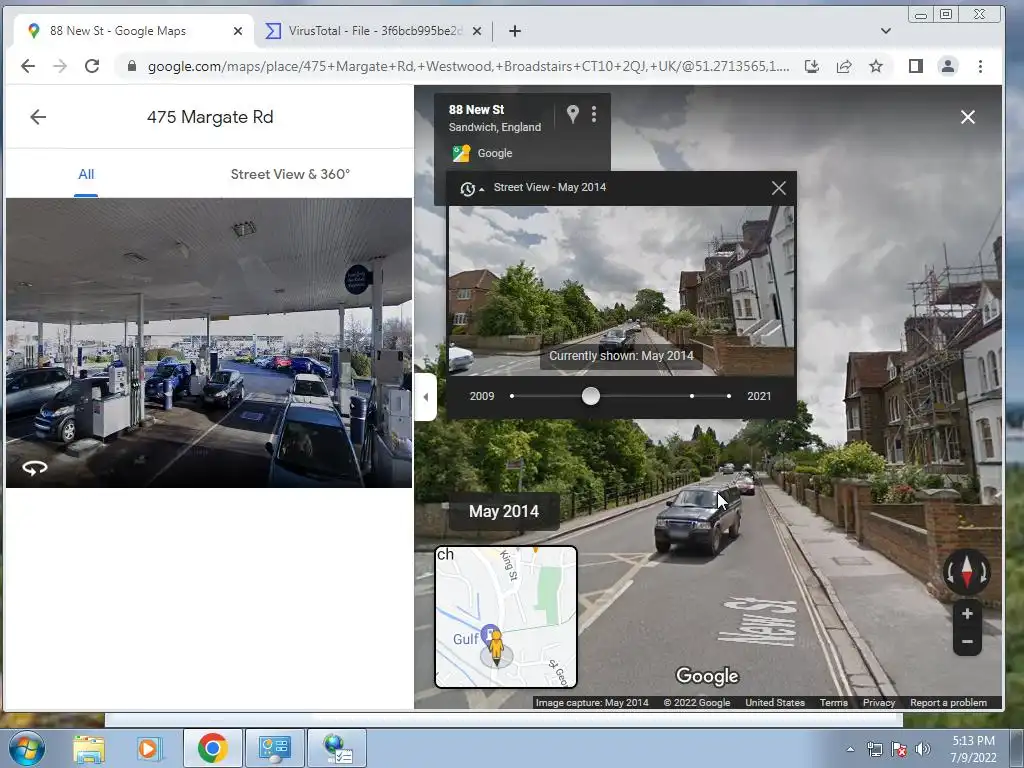Open the minimap in the Street View corner
1024x768 pixels.
[506, 616]
